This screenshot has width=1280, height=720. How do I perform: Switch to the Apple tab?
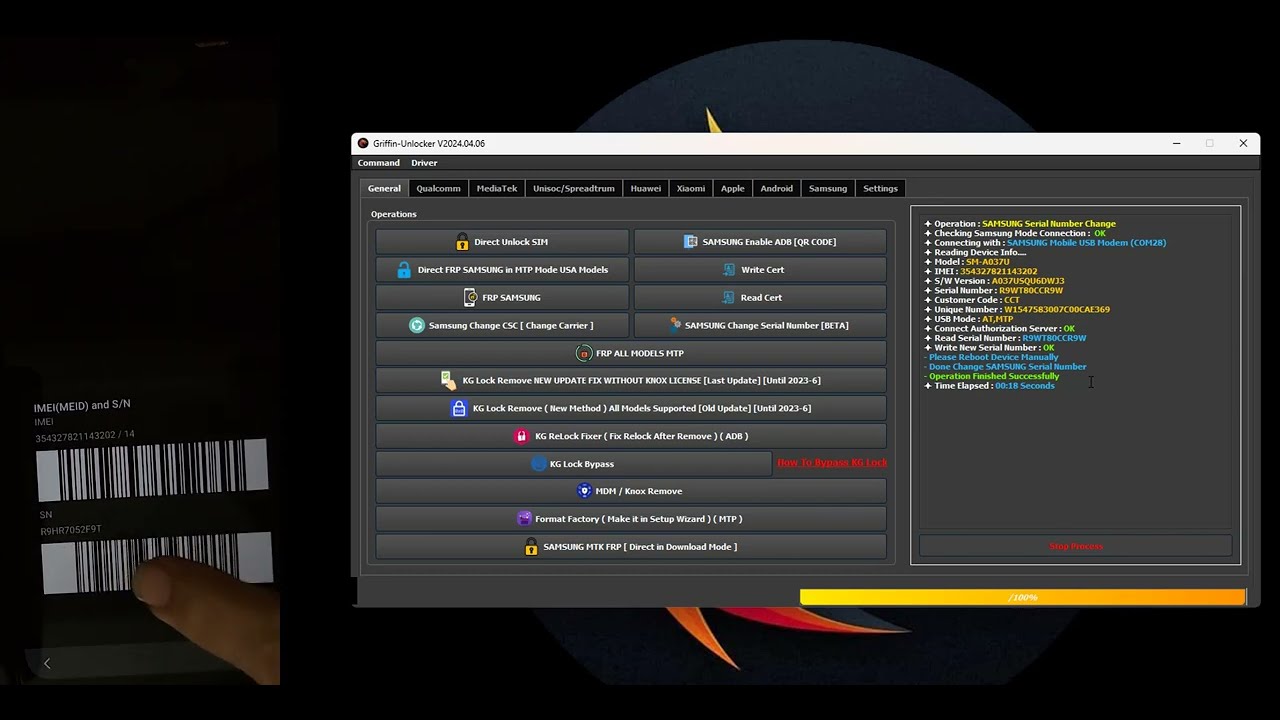click(x=733, y=188)
